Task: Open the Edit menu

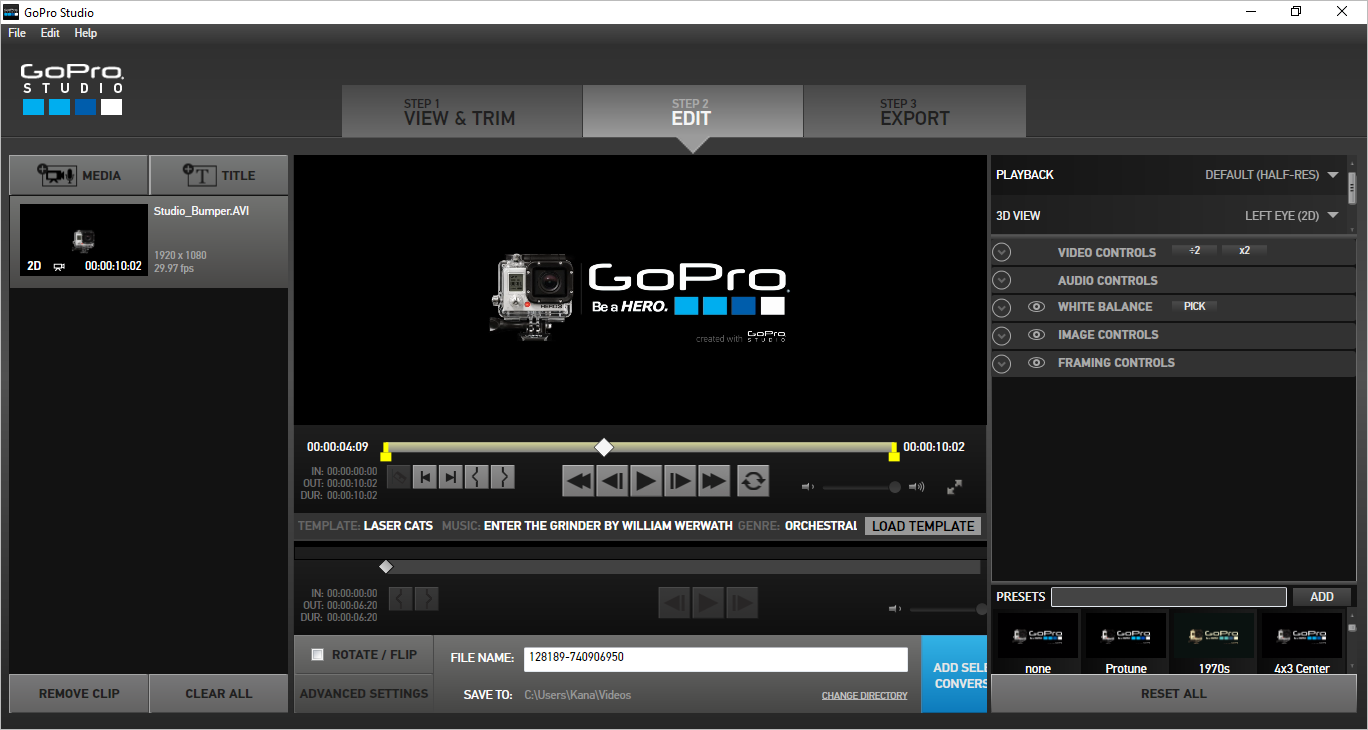Action: pos(50,33)
